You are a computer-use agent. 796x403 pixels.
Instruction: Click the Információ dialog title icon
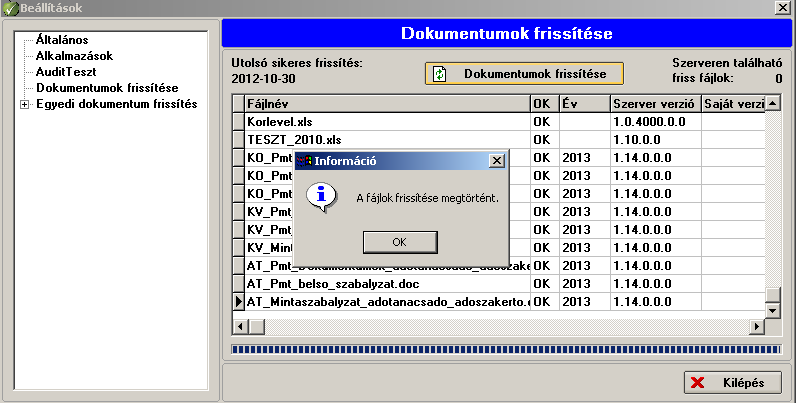coord(304,161)
